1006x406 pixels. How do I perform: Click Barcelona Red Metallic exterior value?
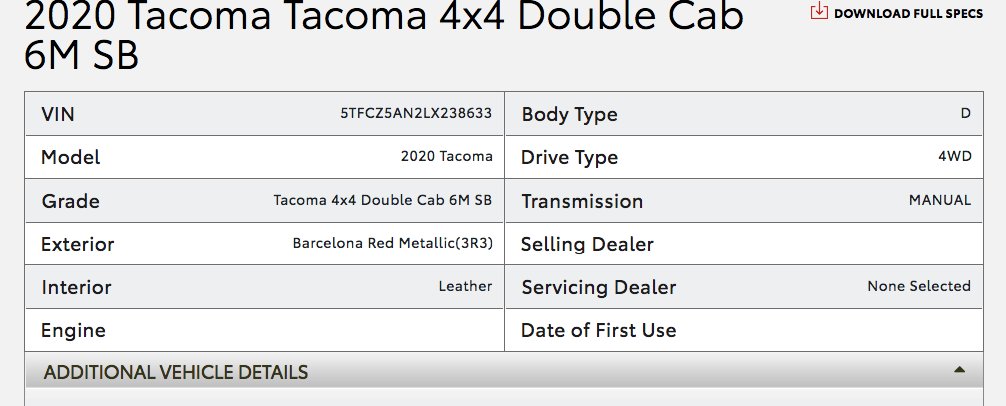(x=393, y=243)
